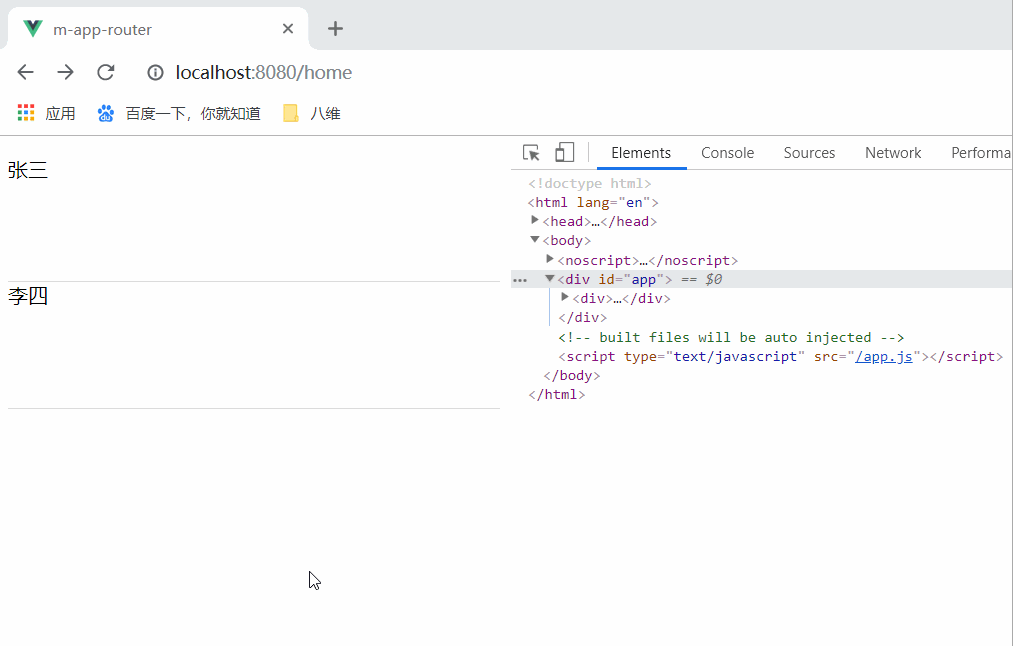Expand the nested div child node
1013x646 pixels.
click(565, 297)
